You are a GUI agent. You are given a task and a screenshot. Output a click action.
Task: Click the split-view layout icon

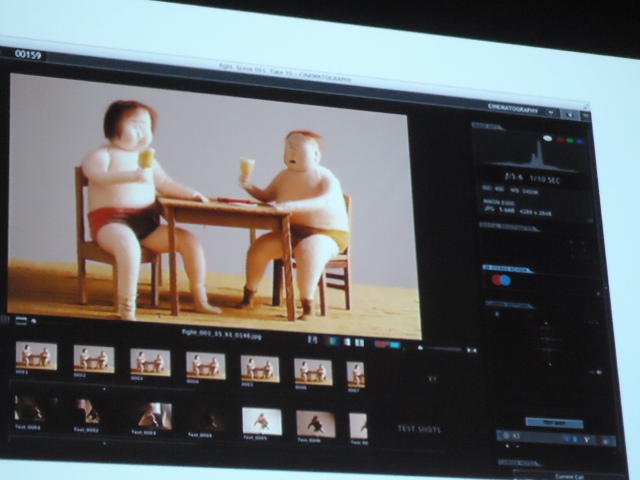[360, 343]
